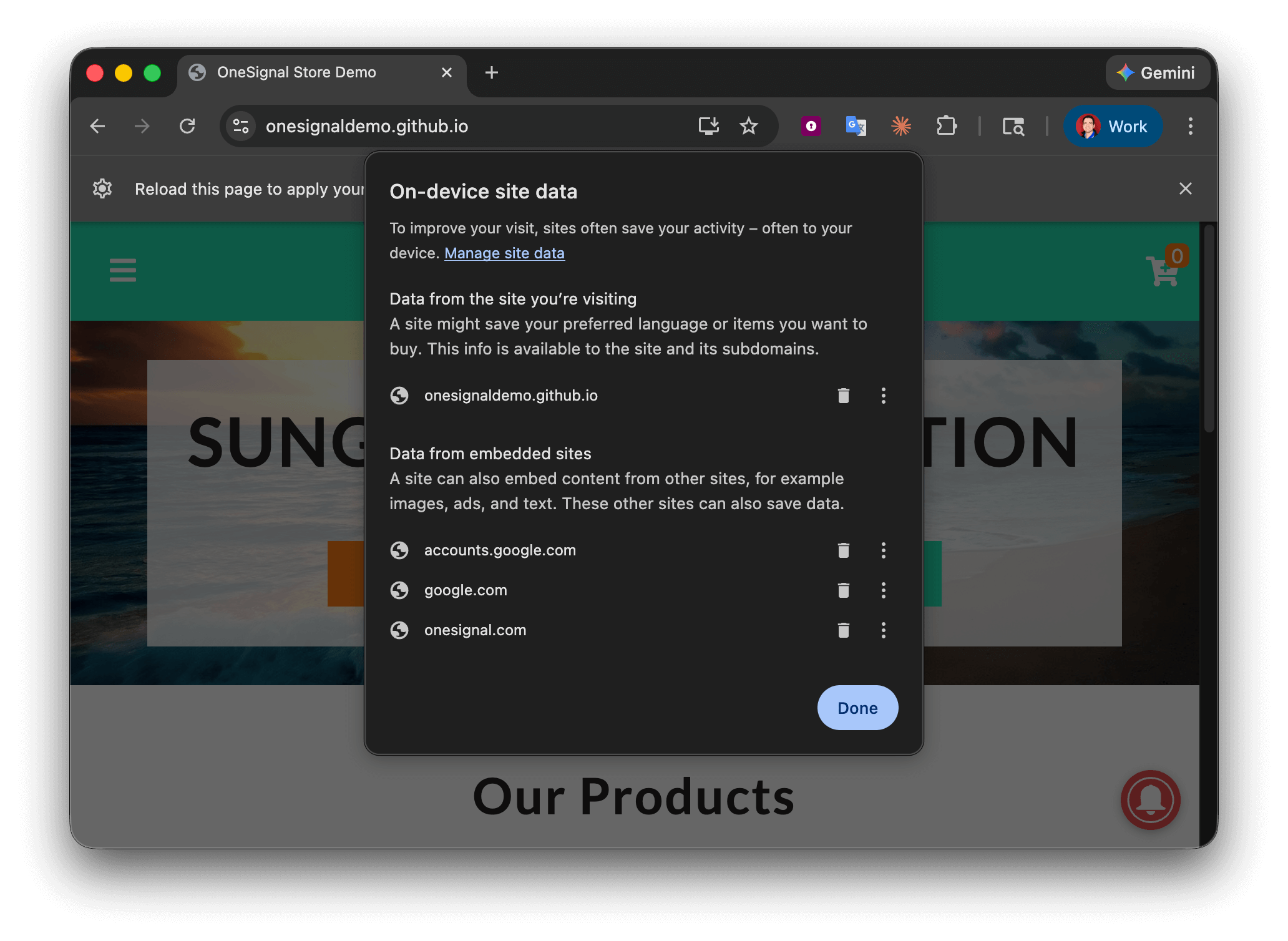The height and width of the screenshot is (941, 1288).
Task: Click inside the address bar
Action: [x=437, y=126]
